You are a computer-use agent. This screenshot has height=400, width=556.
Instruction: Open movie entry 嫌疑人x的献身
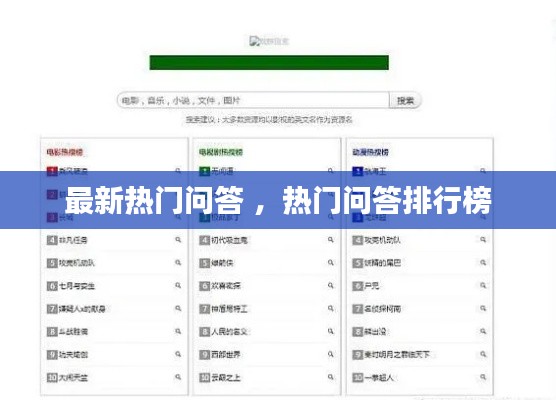[x=82, y=309]
